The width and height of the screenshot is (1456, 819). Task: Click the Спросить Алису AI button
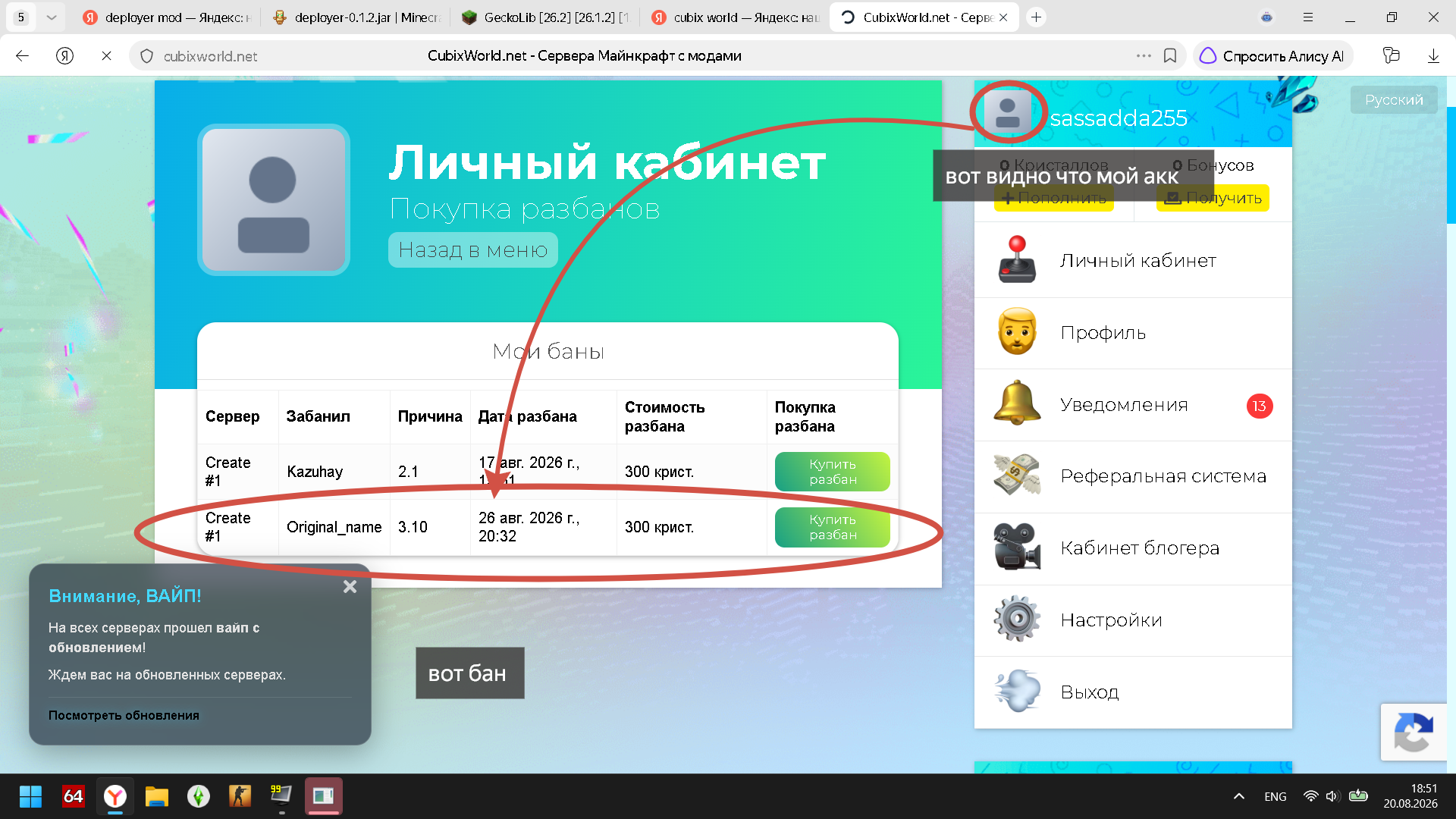pyautogui.click(x=1272, y=55)
